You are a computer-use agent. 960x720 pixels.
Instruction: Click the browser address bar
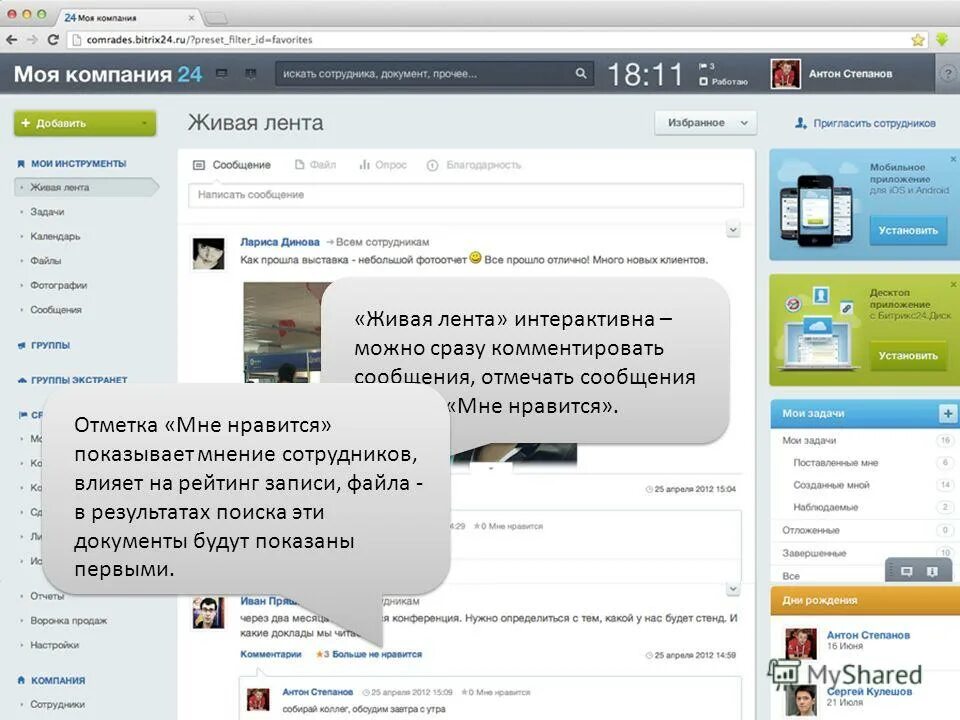coord(490,40)
